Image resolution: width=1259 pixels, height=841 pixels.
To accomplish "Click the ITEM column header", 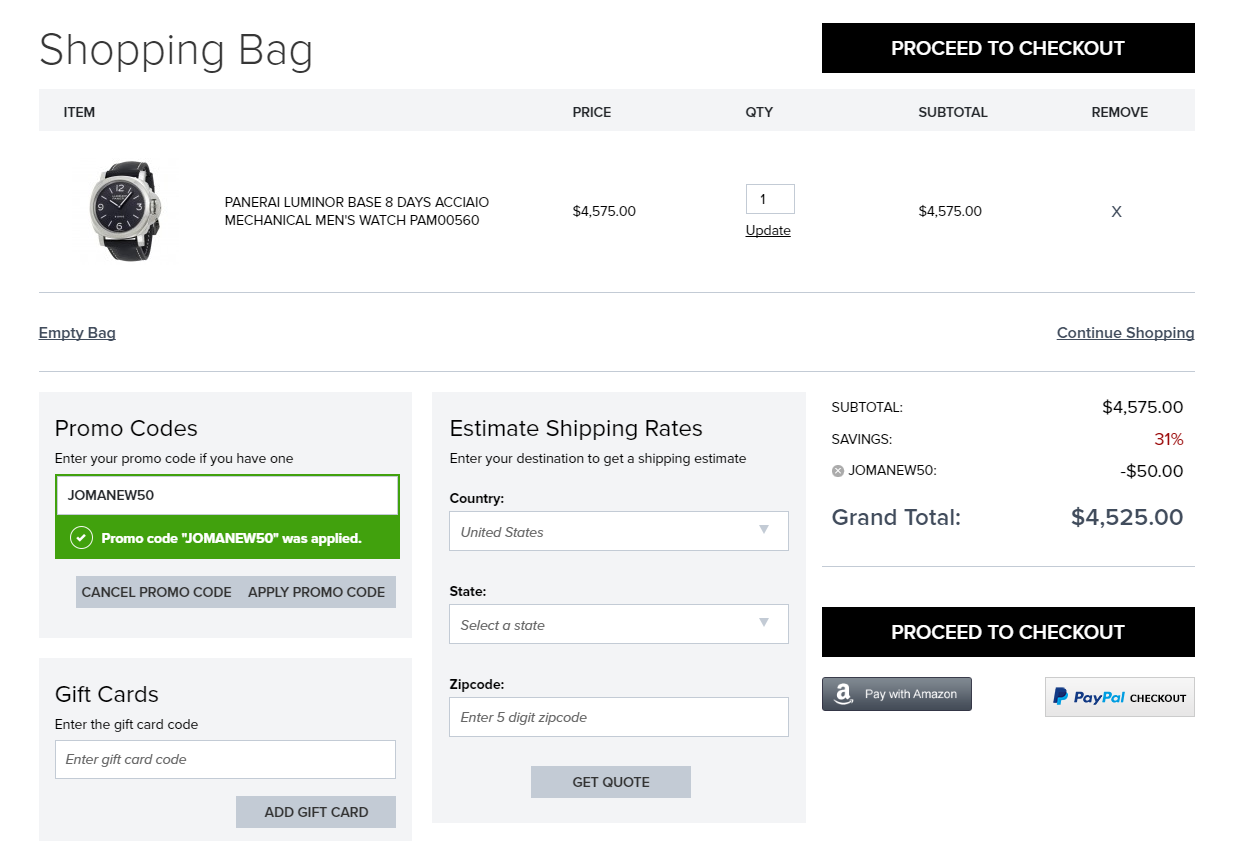I will (79, 112).
